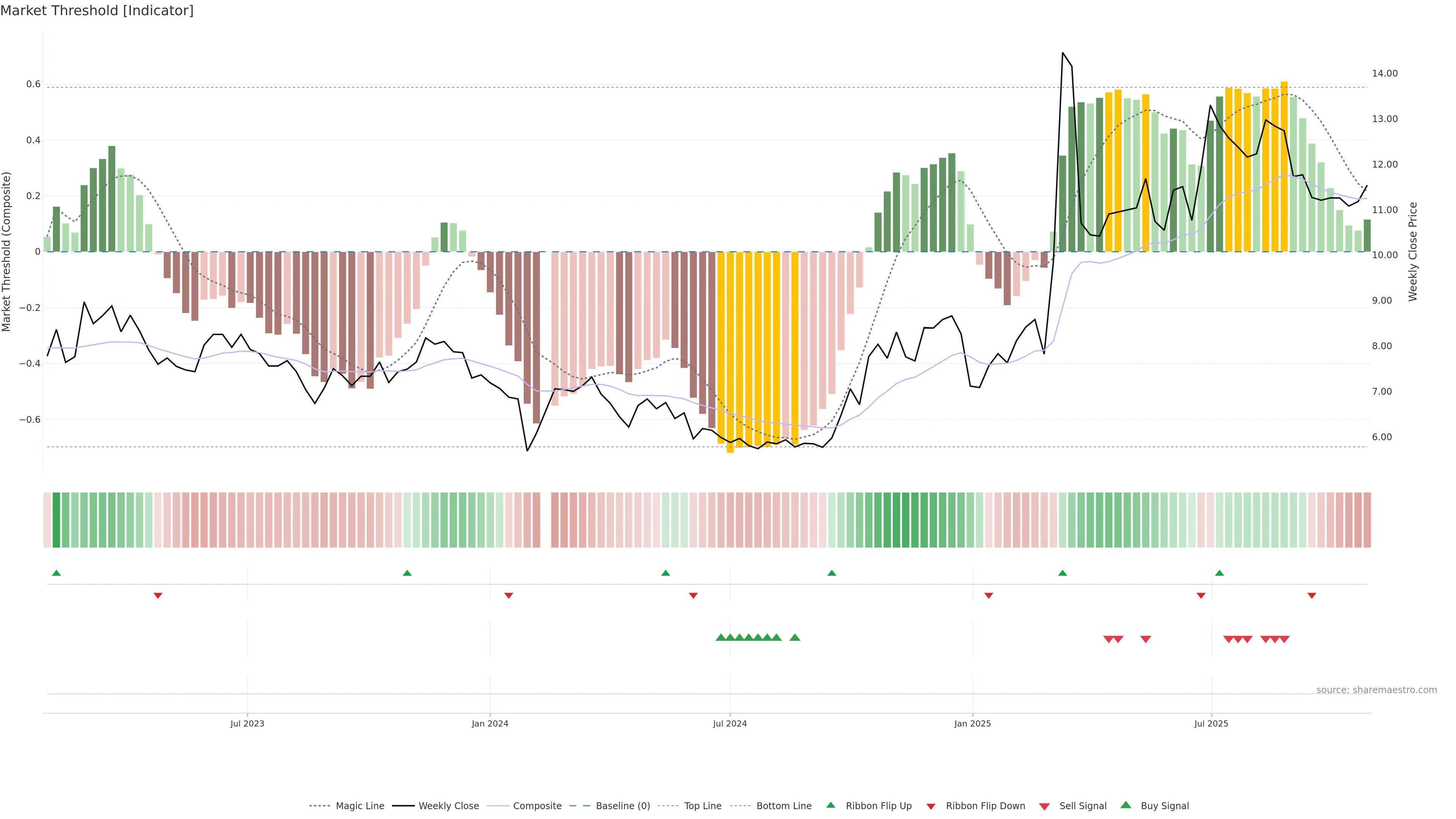Click first green ribbon flip up marker
Viewport: 1456px width, 819px height.
pos(56,573)
